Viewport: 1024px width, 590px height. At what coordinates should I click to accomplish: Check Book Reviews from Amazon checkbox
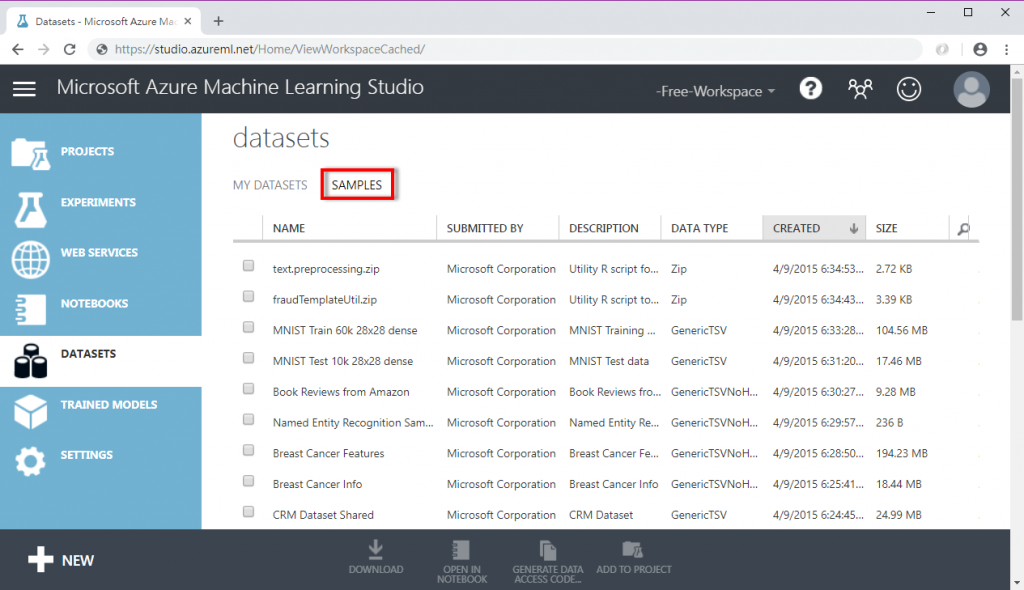(x=248, y=388)
